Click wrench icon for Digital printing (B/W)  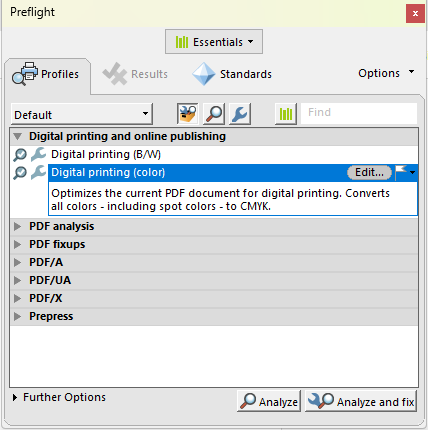pos(38,154)
